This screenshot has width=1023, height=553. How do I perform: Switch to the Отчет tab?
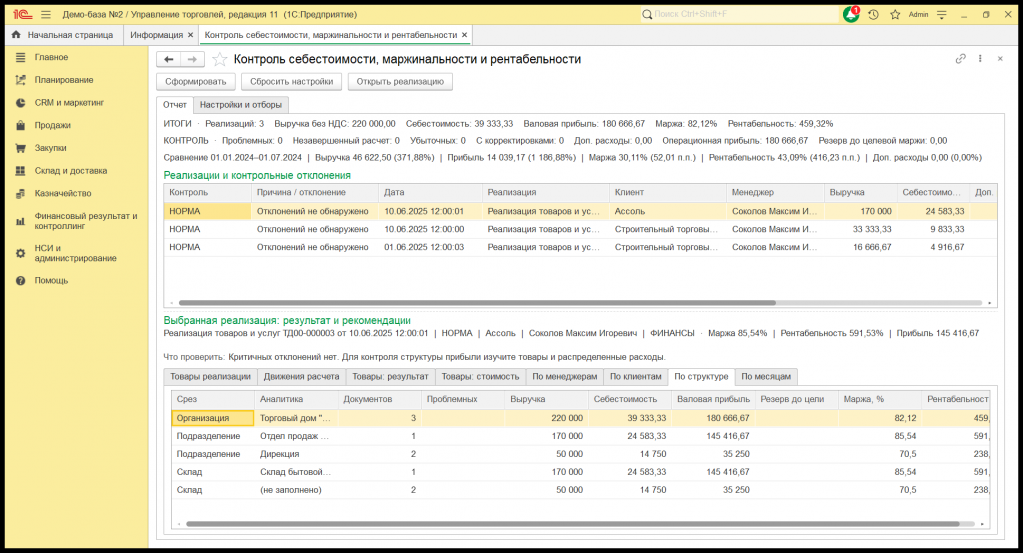[x=175, y=104]
